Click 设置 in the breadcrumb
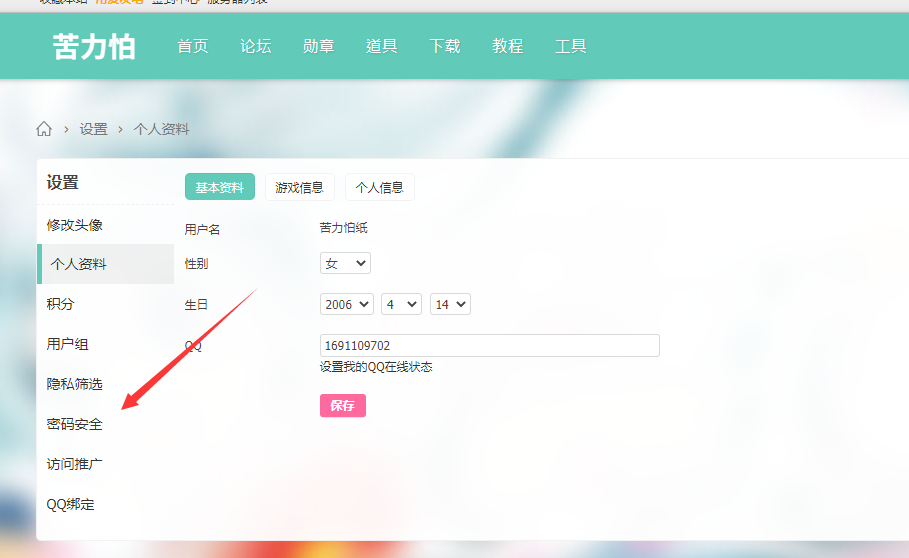 coord(93,129)
